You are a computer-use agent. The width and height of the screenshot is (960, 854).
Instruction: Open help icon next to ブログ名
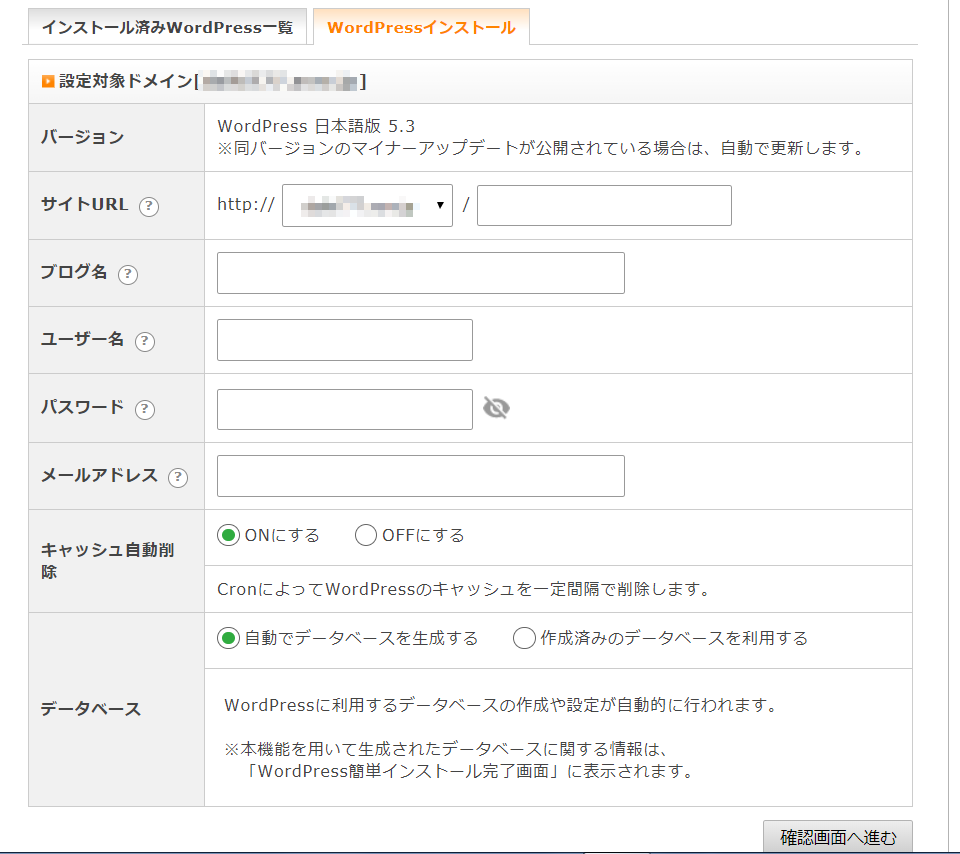click(128, 274)
